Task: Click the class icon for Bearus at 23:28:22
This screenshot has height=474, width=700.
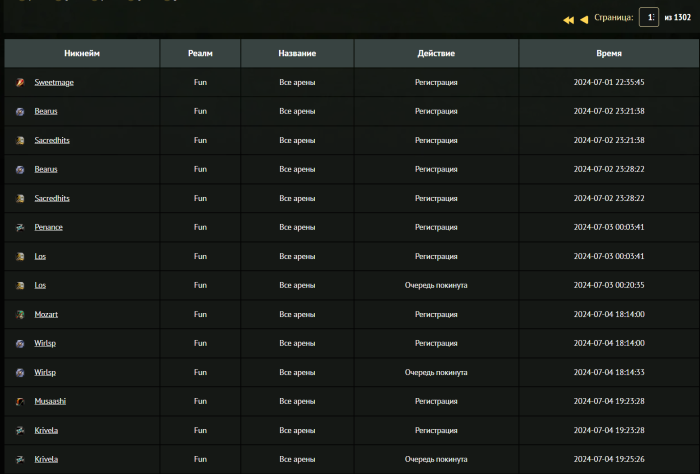Action: (20, 169)
